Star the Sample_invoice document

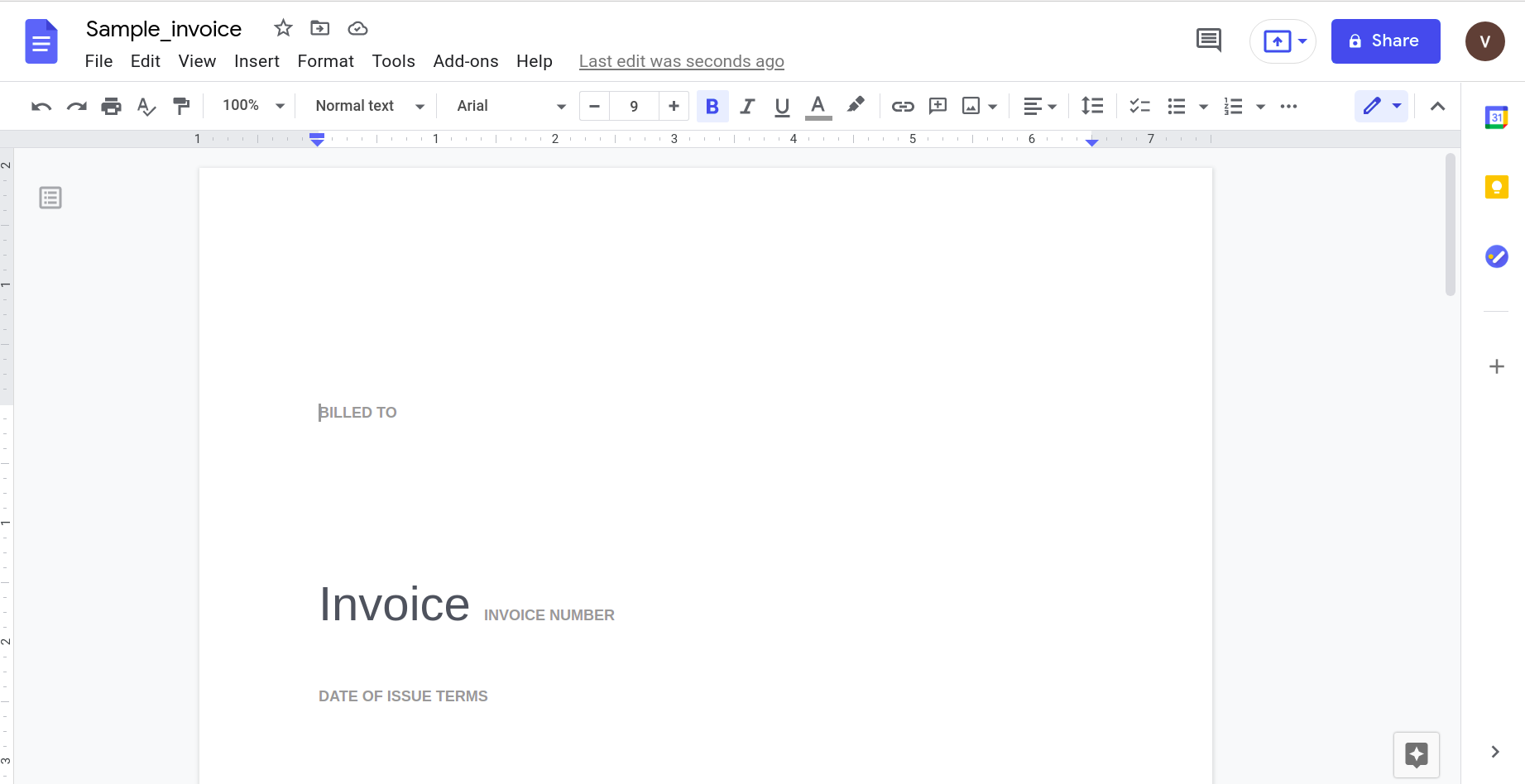[283, 27]
